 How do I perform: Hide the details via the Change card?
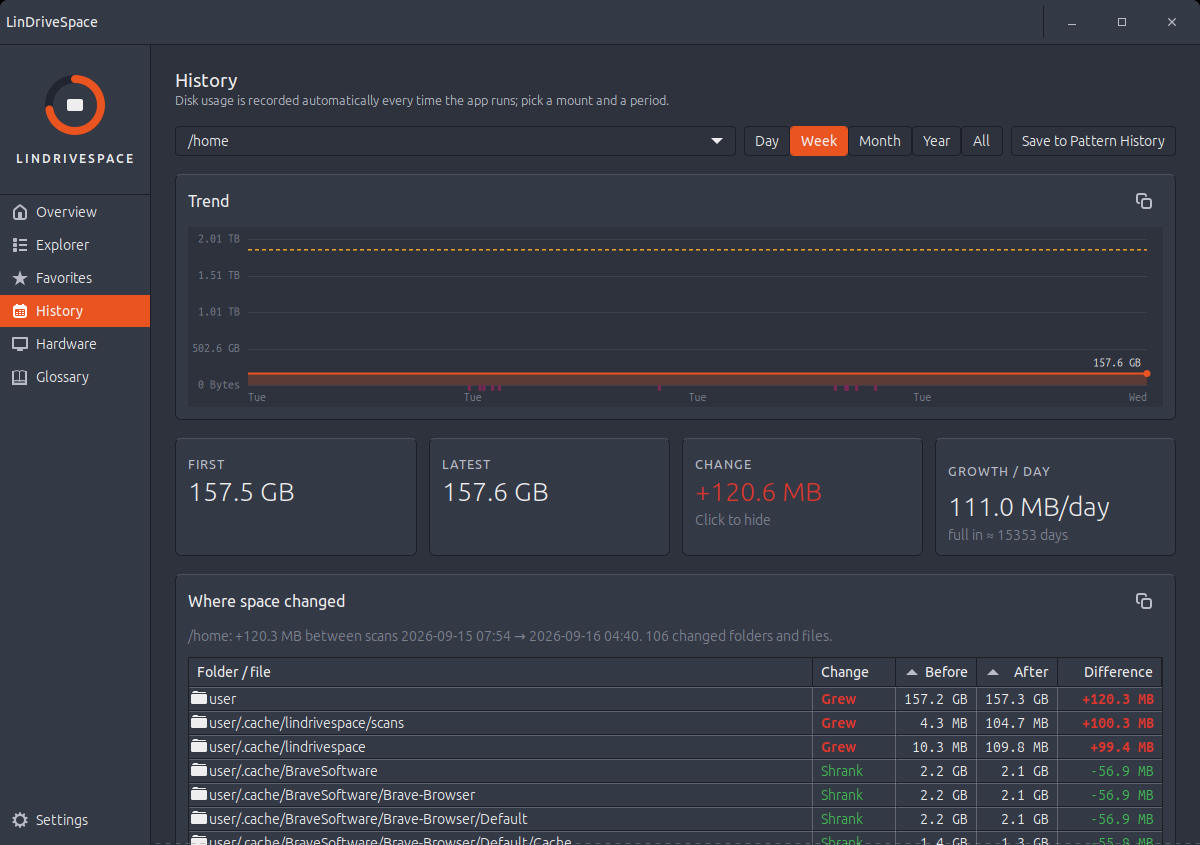click(802, 496)
